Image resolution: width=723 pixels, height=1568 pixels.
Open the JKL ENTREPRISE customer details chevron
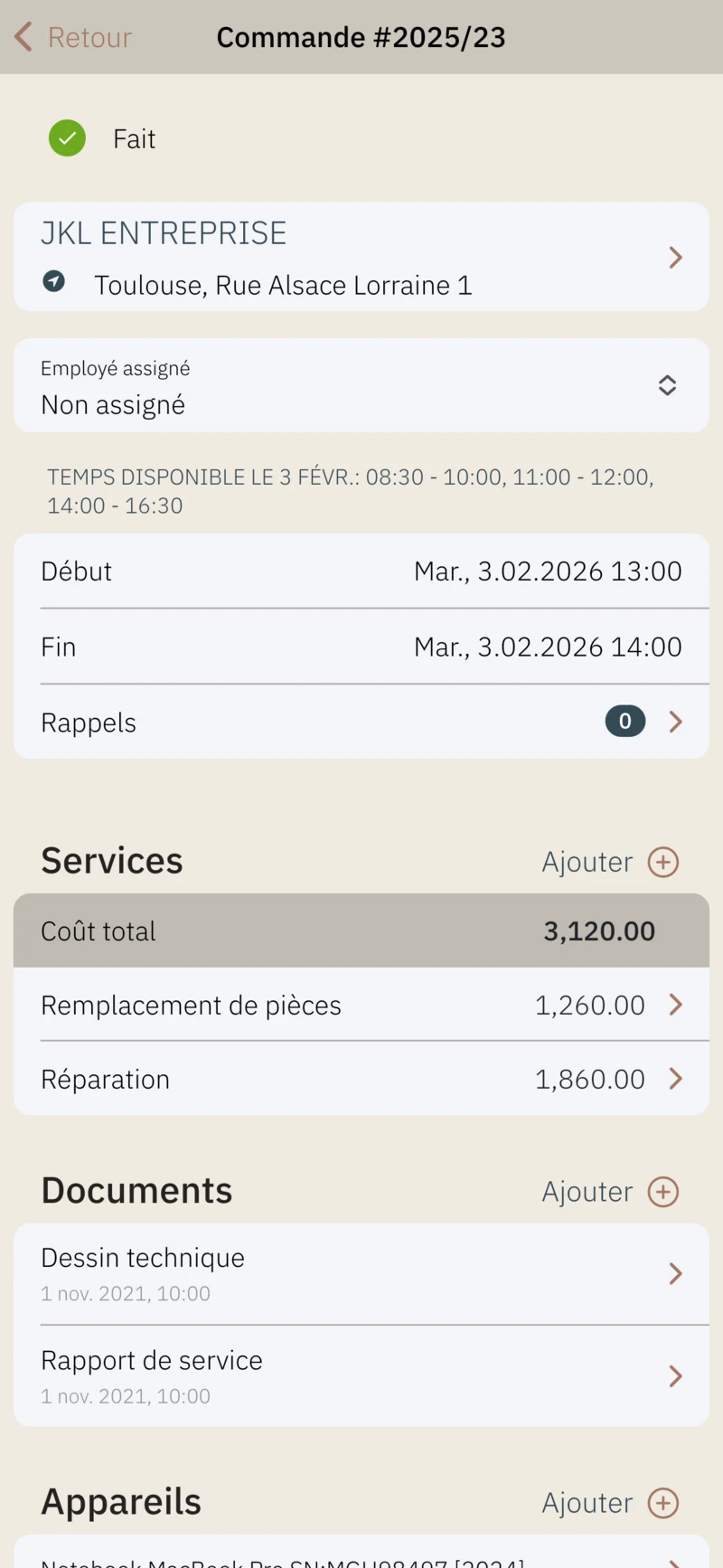[x=675, y=258]
